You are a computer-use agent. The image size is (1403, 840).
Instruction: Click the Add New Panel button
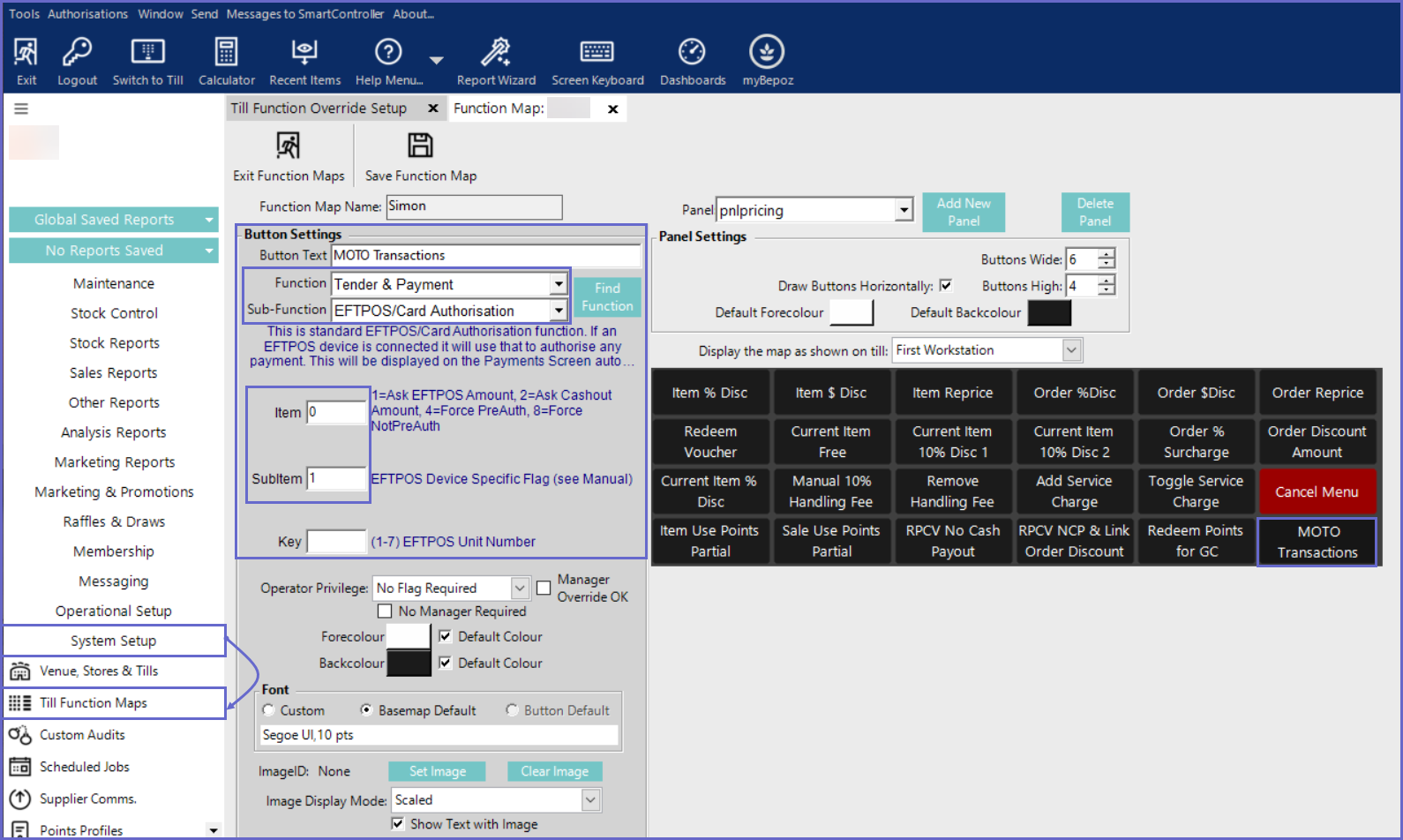963,213
